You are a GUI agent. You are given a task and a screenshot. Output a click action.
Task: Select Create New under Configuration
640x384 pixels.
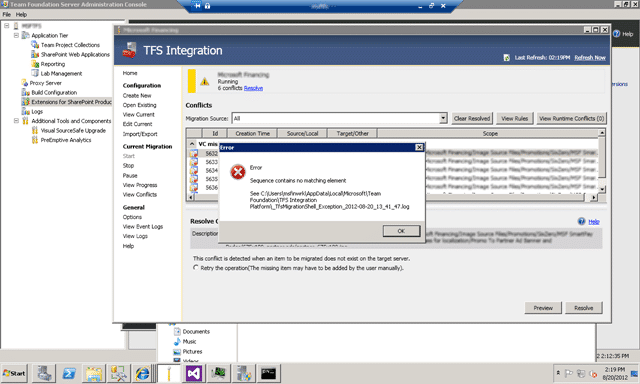(x=137, y=95)
